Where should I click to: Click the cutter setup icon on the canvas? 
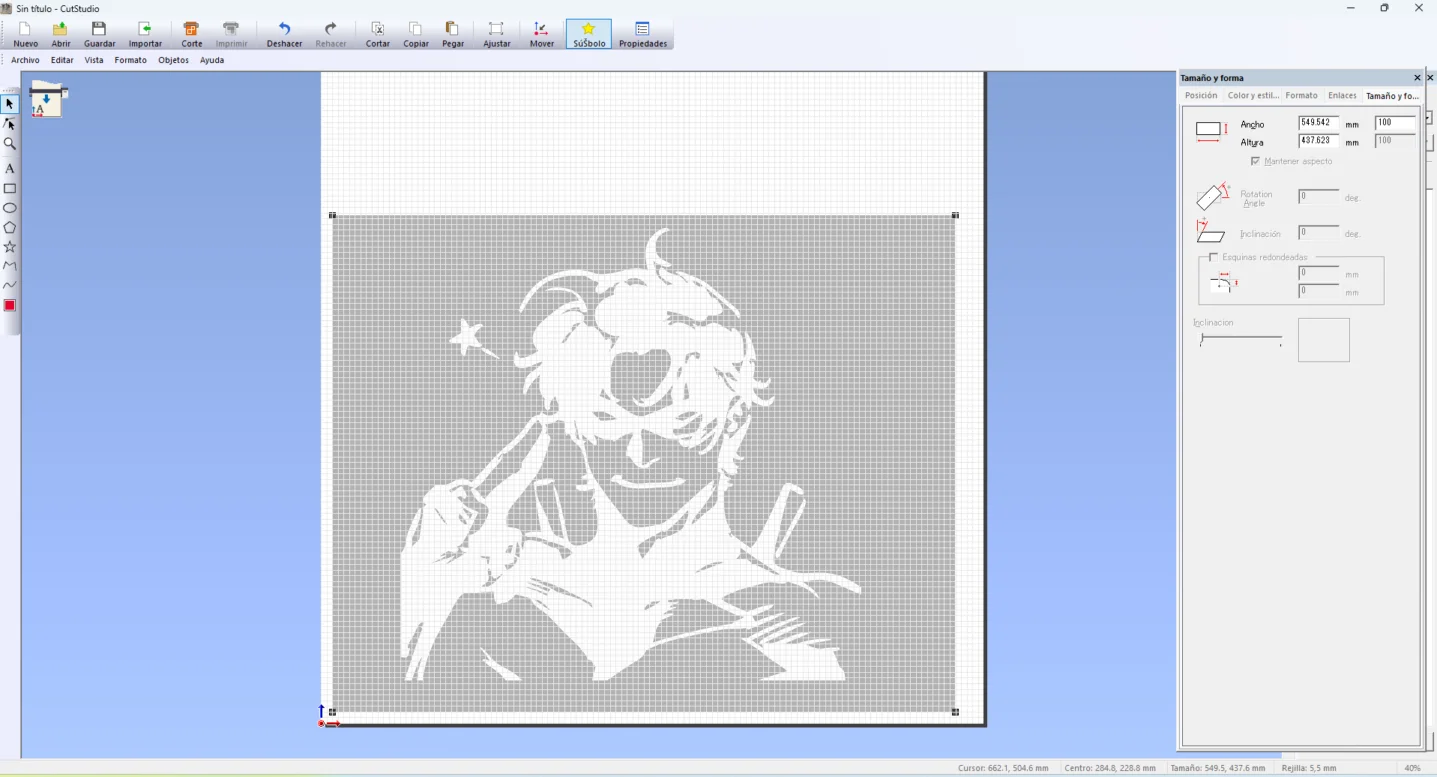pos(48,100)
